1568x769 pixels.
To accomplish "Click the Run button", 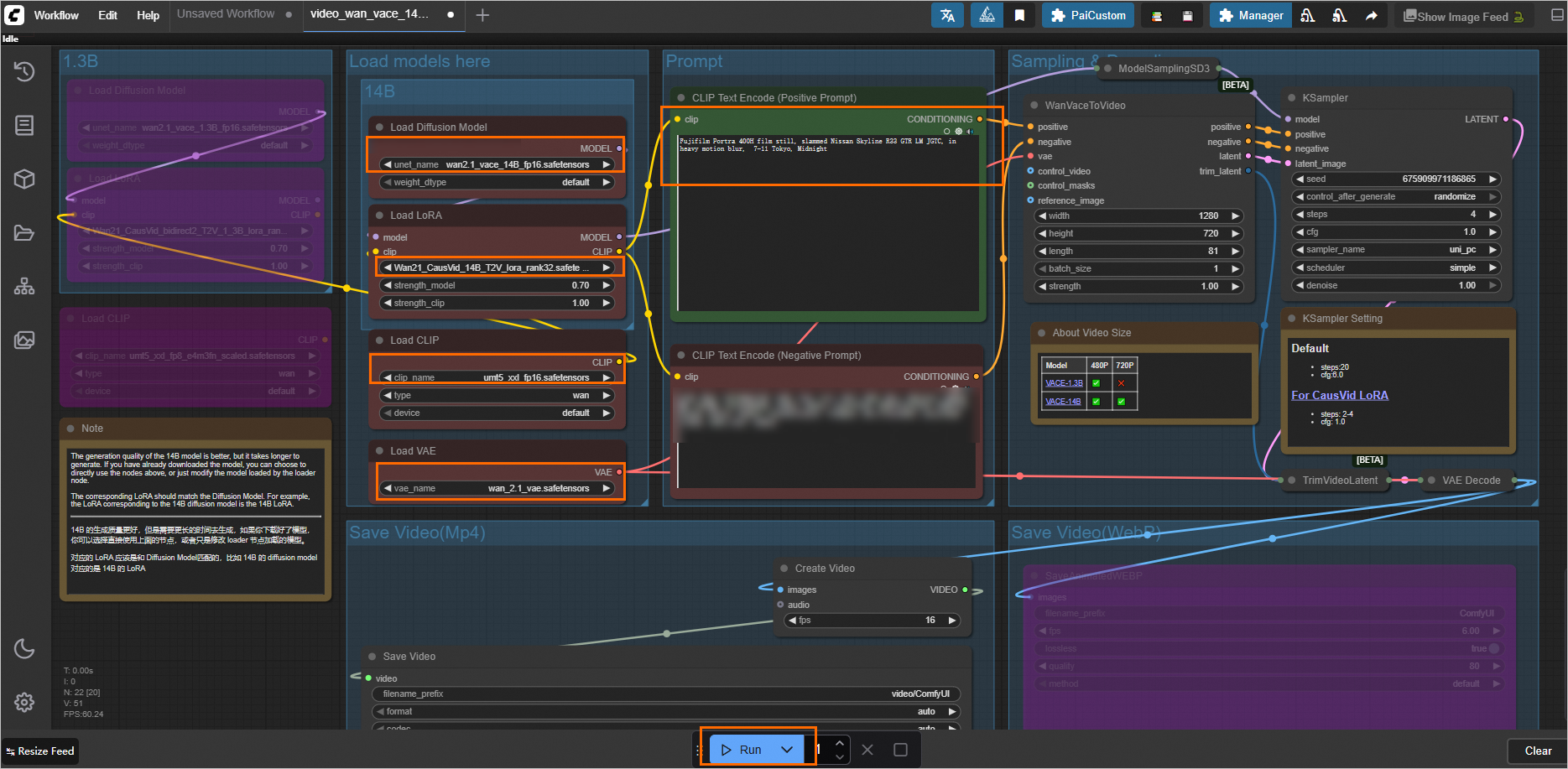I will tap(740, 750).
